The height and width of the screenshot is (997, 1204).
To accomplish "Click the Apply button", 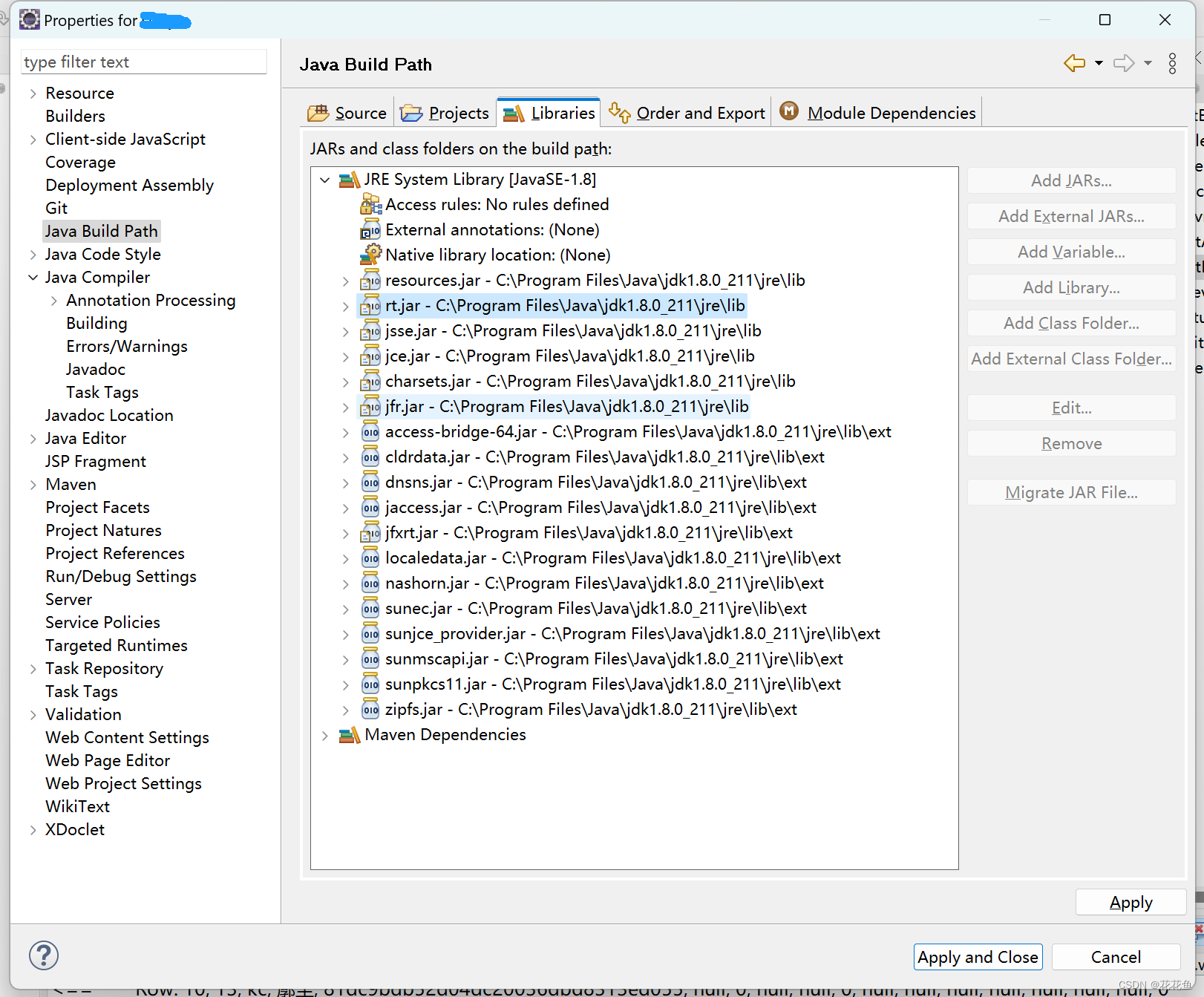I will (x=1131, y=902).
